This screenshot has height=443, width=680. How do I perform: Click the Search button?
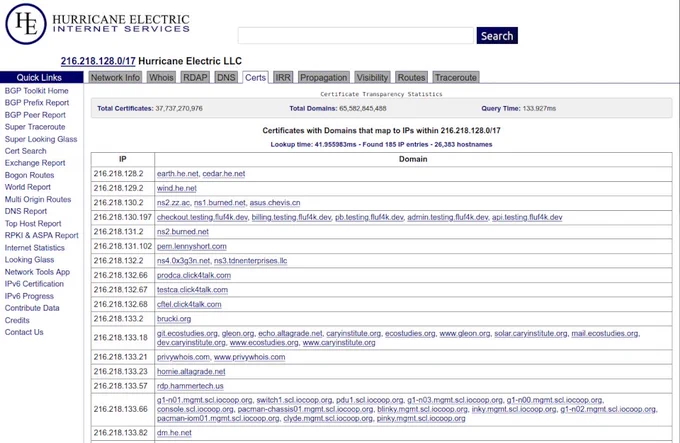(x=497, y=36)
